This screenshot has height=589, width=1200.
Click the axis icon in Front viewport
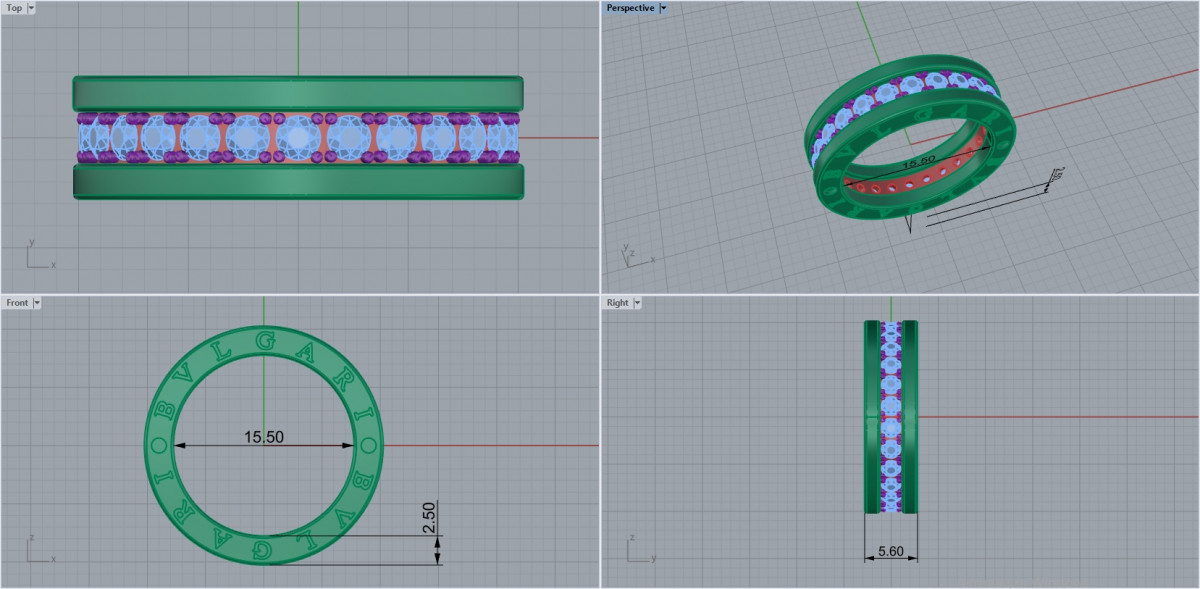(x=40, y=549)
